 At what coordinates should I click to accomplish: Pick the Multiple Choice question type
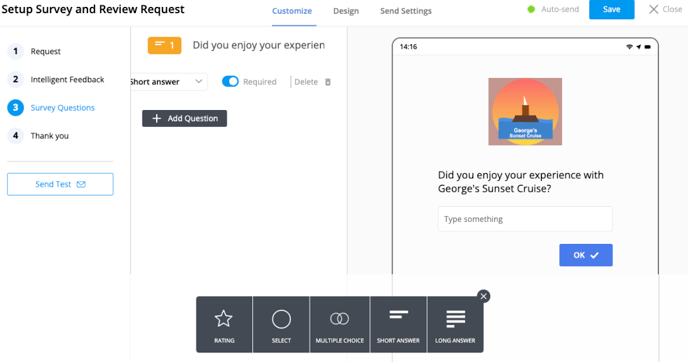click(x=339, y=324)
